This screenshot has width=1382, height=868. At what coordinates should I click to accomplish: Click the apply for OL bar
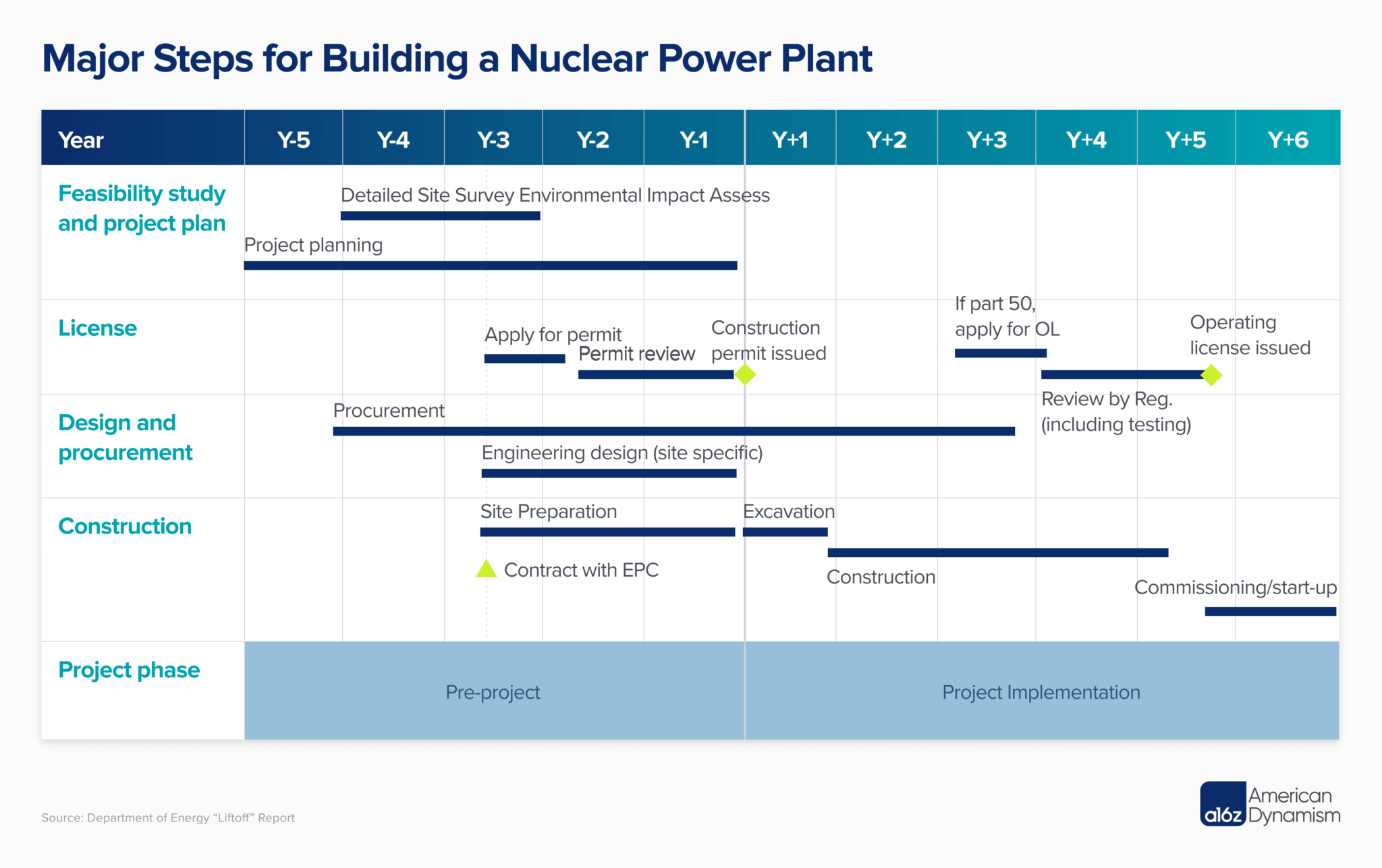click(1001, 353)
